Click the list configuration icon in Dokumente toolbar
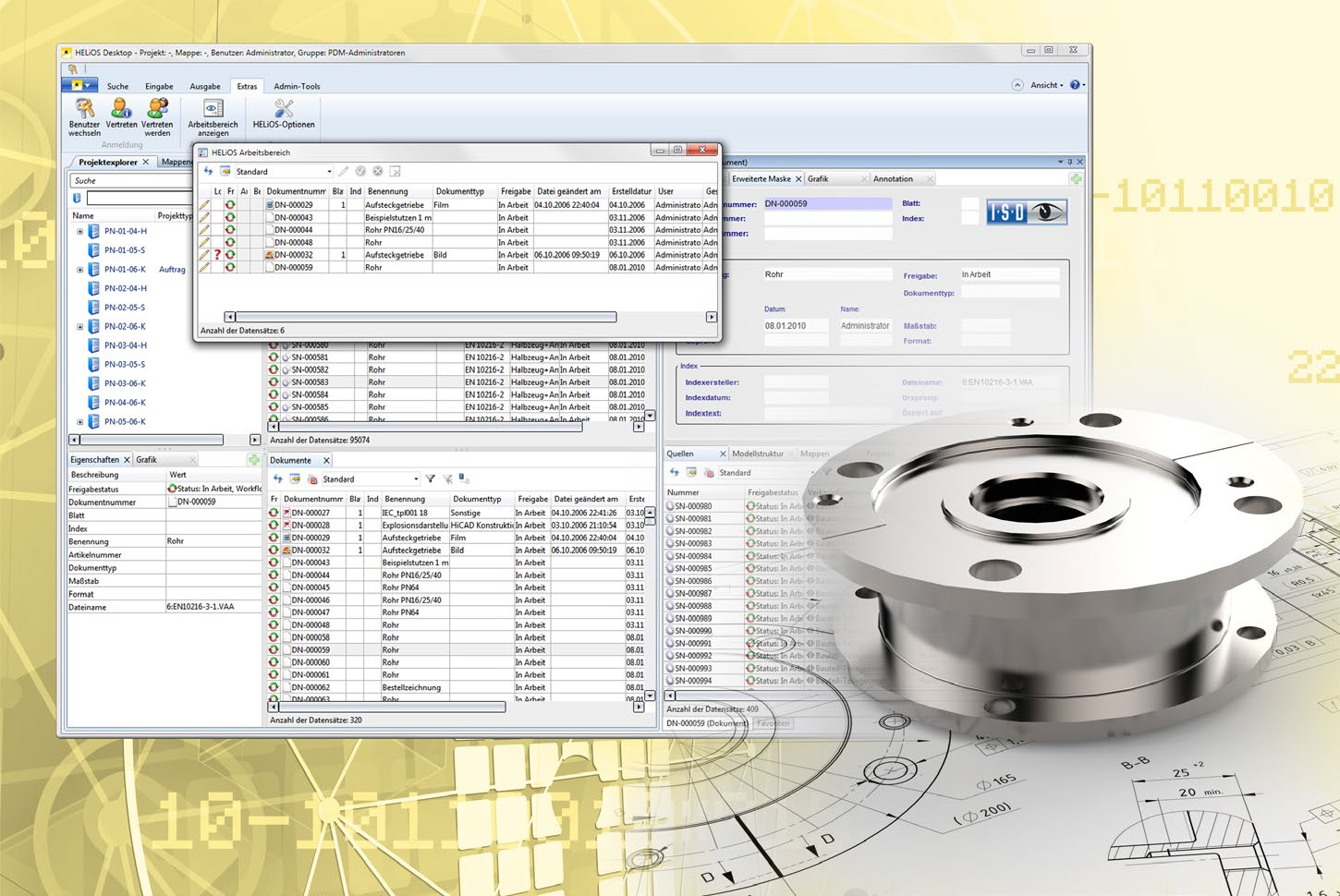1340x896 pixels. click(x=295, y=478)
